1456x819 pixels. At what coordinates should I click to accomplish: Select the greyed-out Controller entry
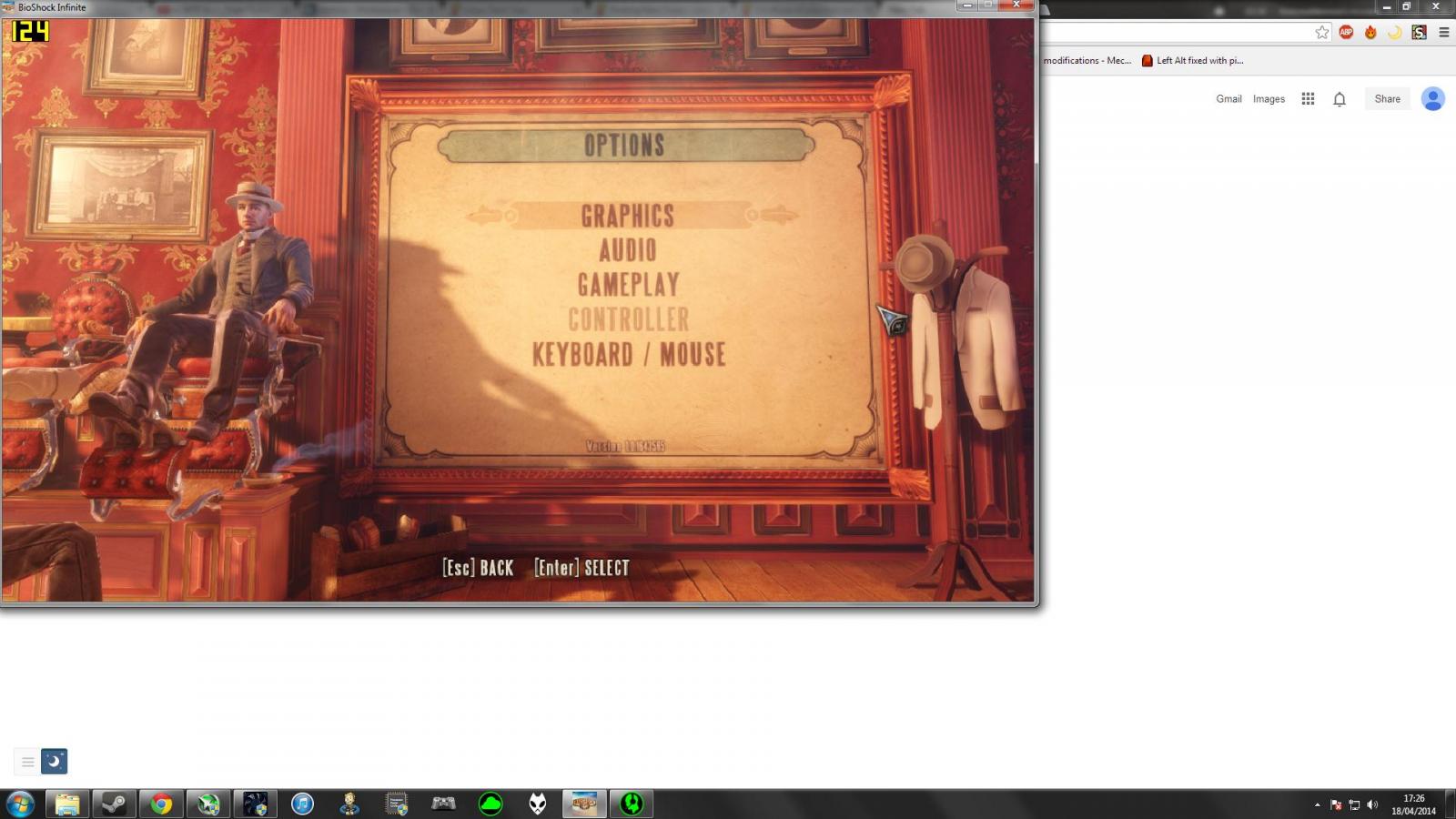(629, 319)
